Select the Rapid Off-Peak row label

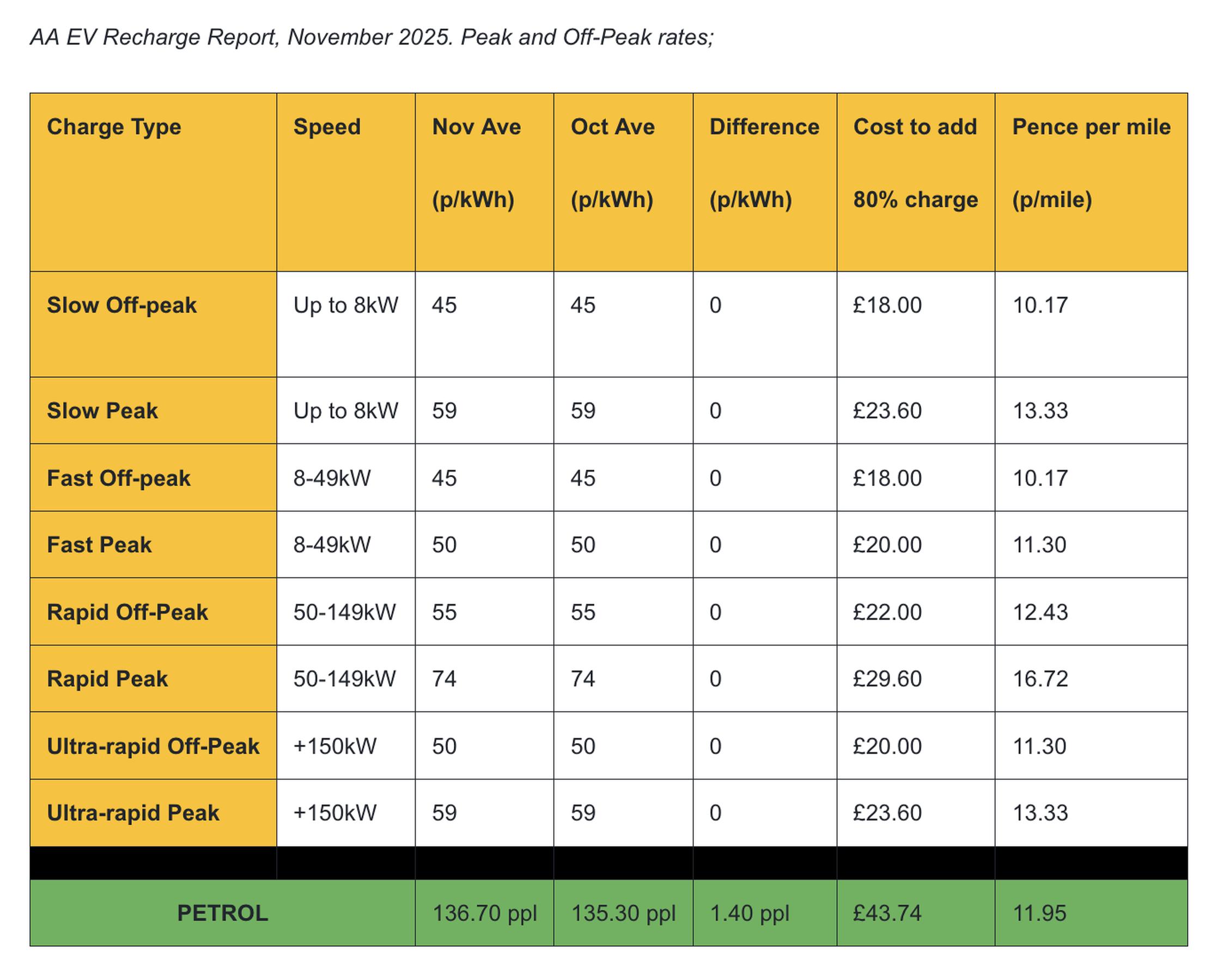tap(127, 612)
